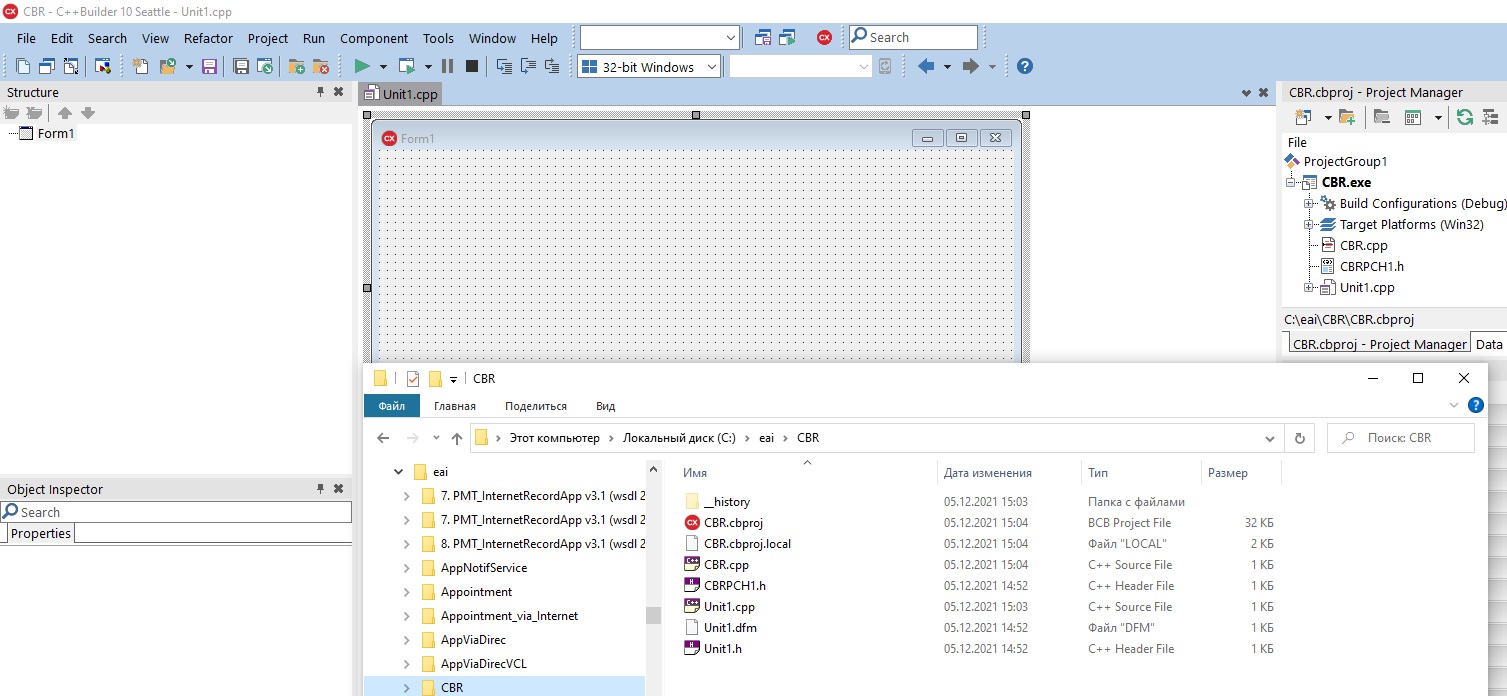Open the Файл tab in Explorer ribbon
The image size is (1507, 696).
tap(392, 406)
